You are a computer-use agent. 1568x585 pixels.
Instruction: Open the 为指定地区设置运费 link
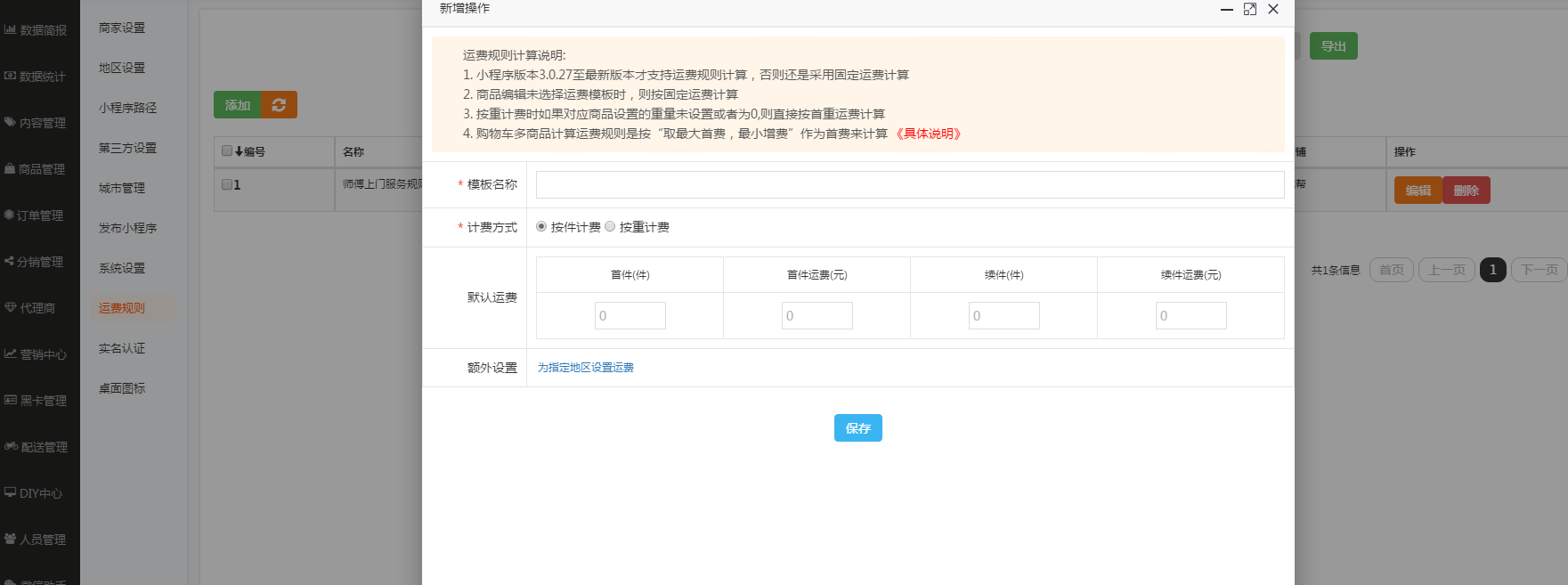tap(586, 368)
